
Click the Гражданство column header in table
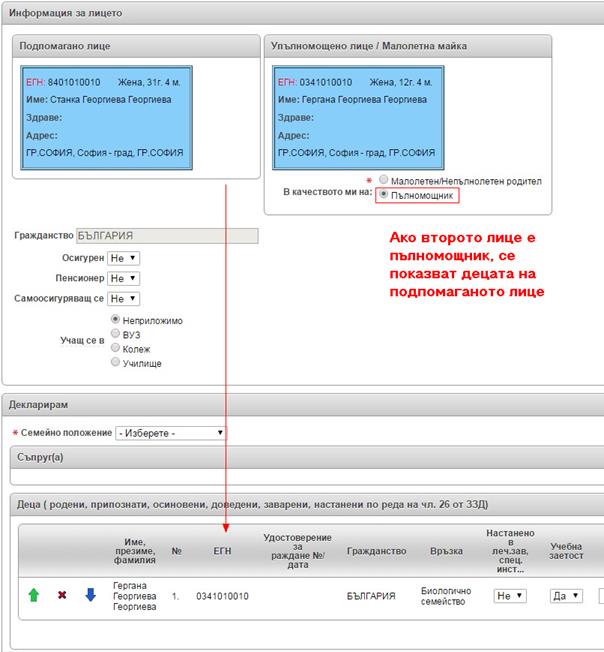377,551
